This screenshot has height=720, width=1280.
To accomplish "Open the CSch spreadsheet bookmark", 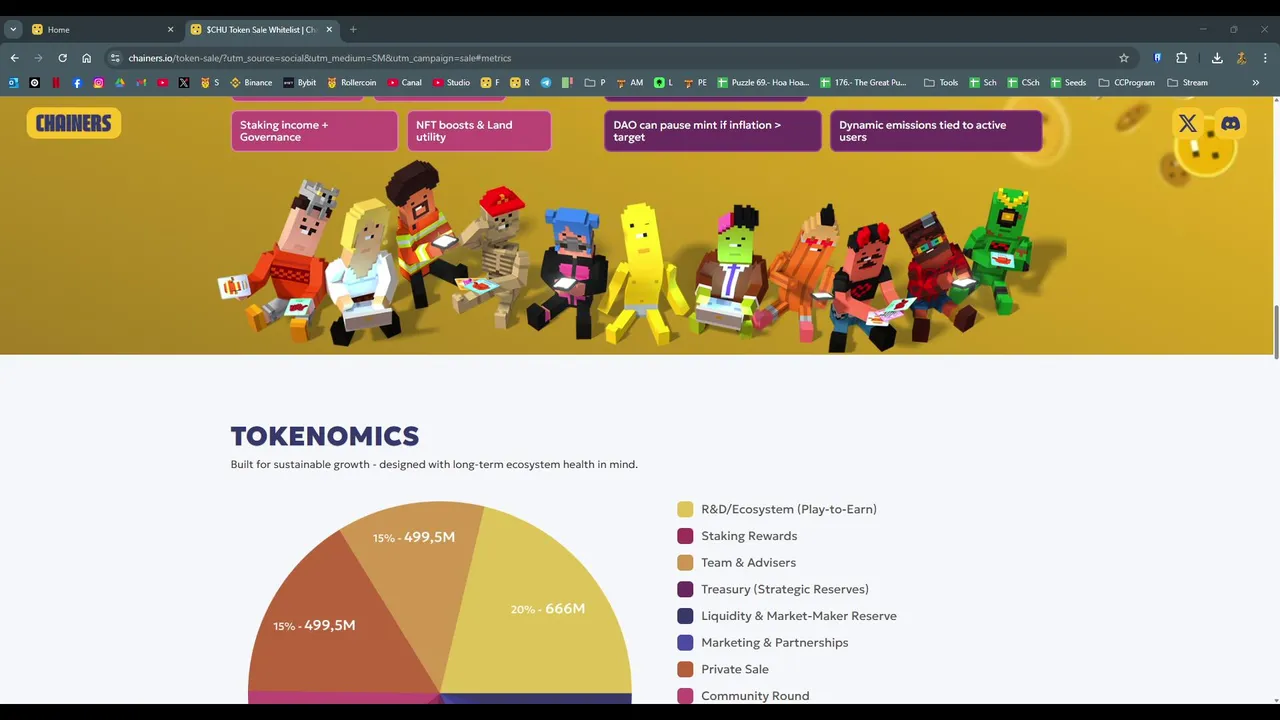I will [x=1024, y=83].
